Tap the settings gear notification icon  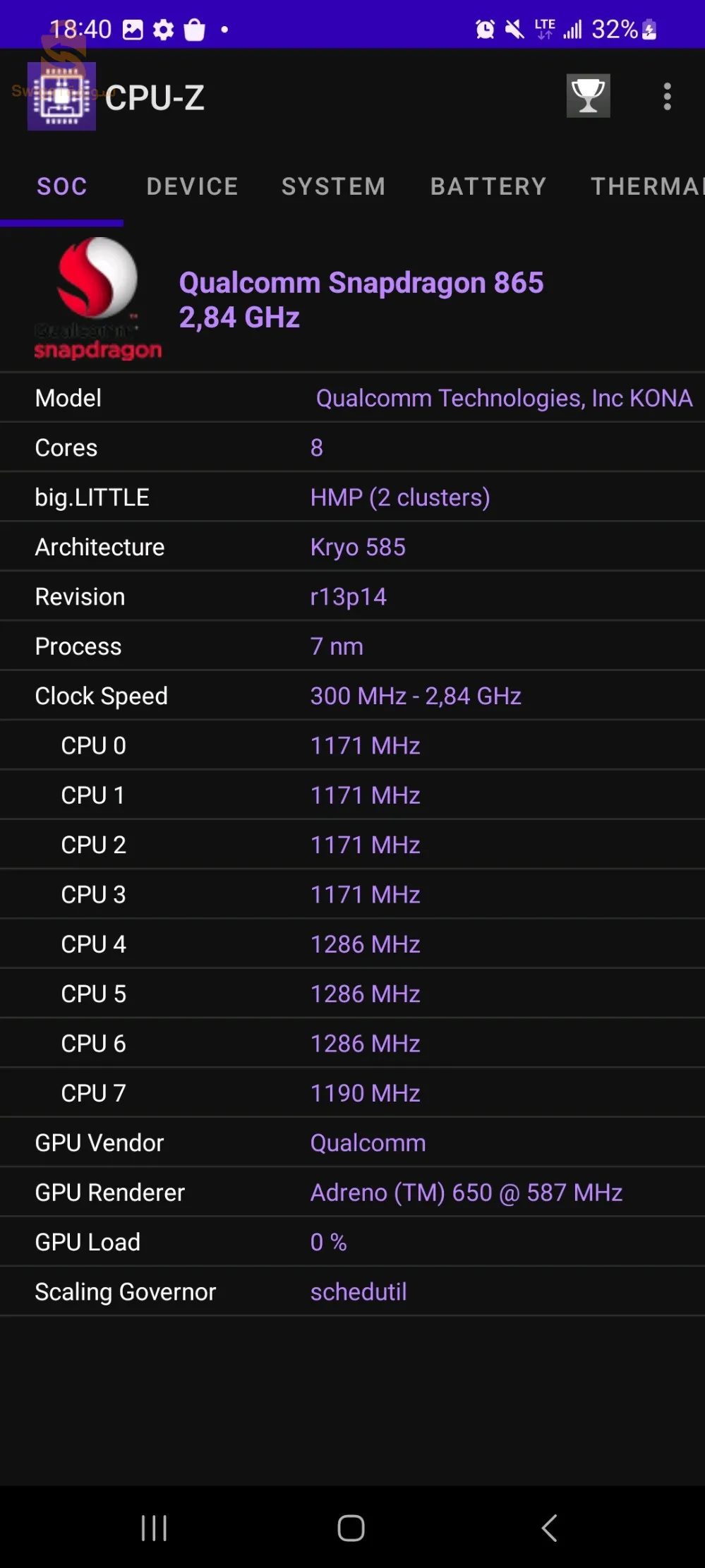click(x=164, y=30)
